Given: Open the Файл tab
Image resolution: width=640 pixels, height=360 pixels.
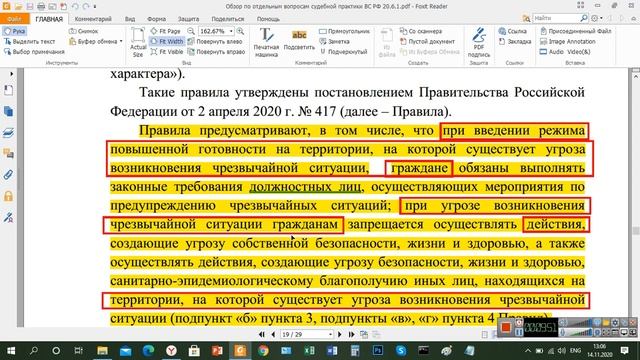Looking at the screenshot, I should 14,19.
